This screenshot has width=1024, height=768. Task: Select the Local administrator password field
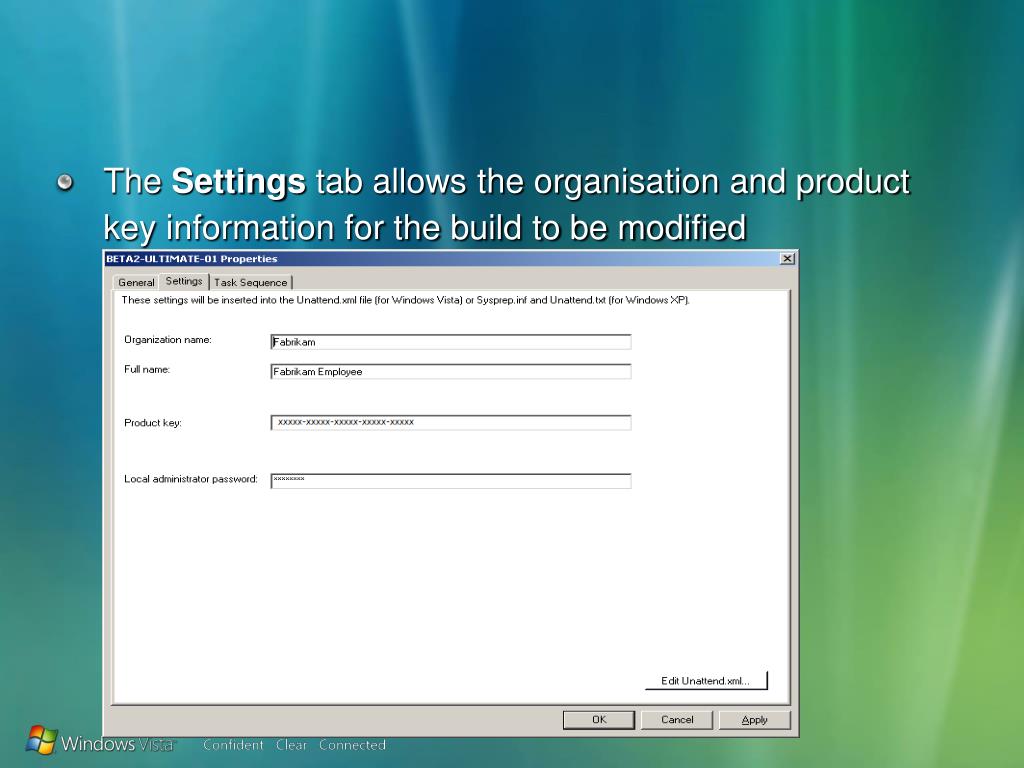(x=451, y=481)
